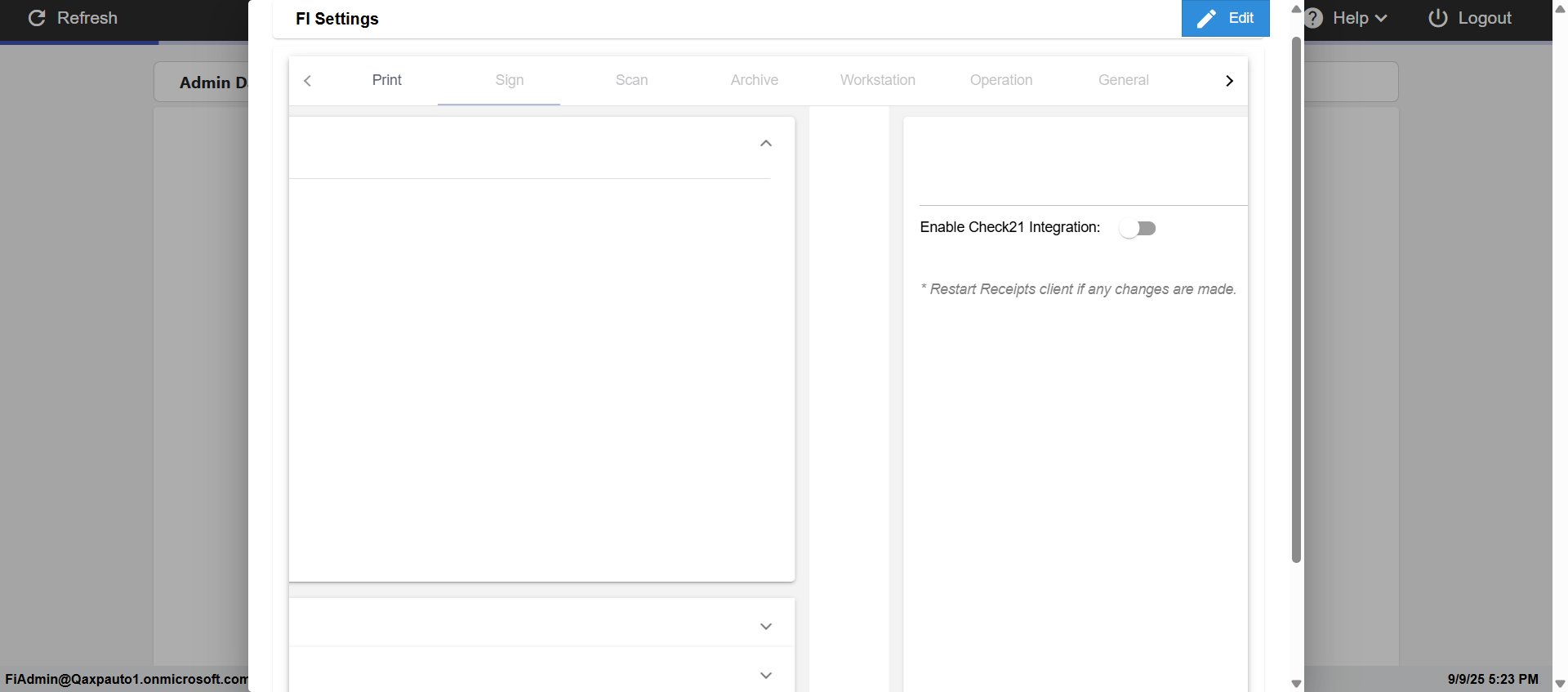The image size is (1568, 692).
Task: Click the Admin D tab behind the dialog
Action: coord(213,83)
